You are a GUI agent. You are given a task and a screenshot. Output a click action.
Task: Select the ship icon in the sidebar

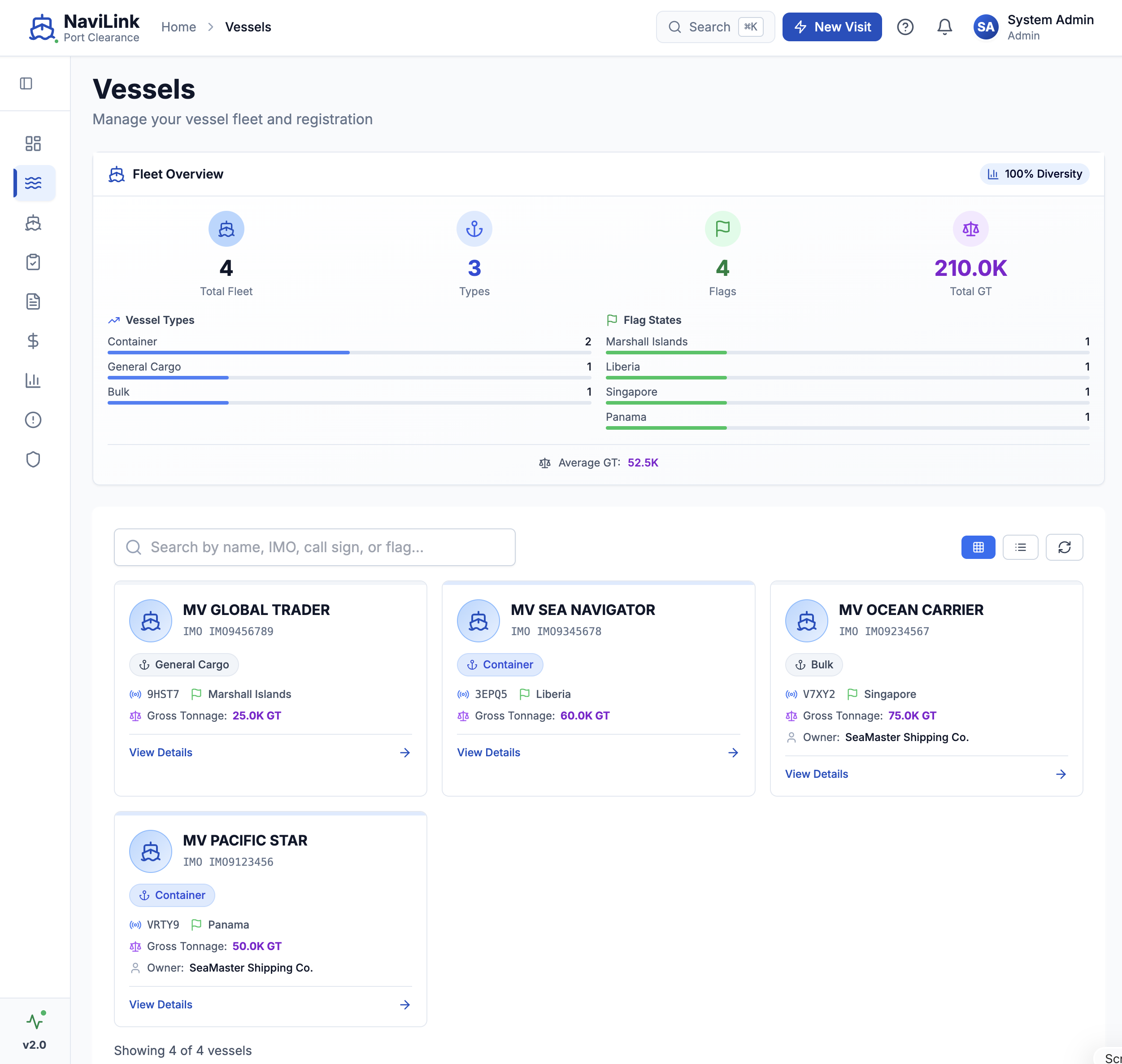click(34, 222)
